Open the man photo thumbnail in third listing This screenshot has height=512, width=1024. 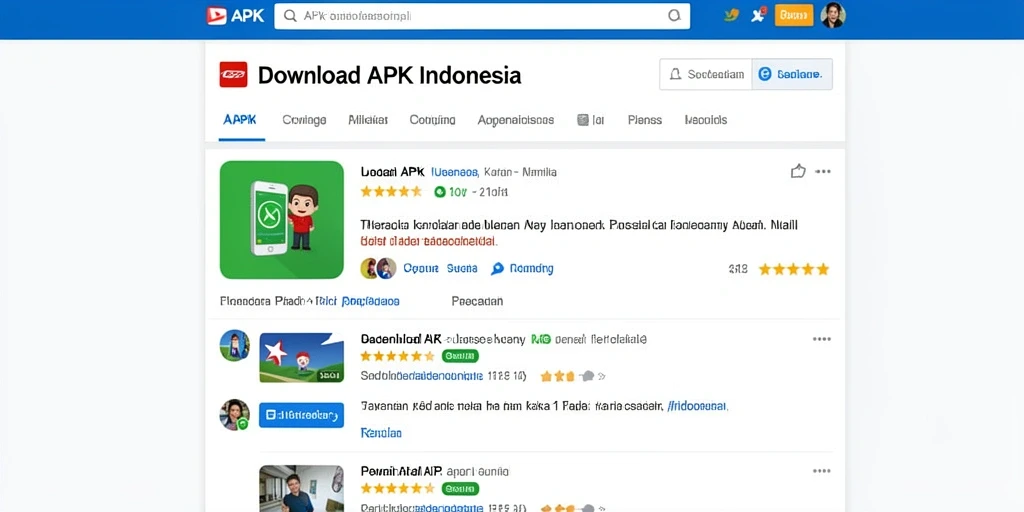[302, 488]
